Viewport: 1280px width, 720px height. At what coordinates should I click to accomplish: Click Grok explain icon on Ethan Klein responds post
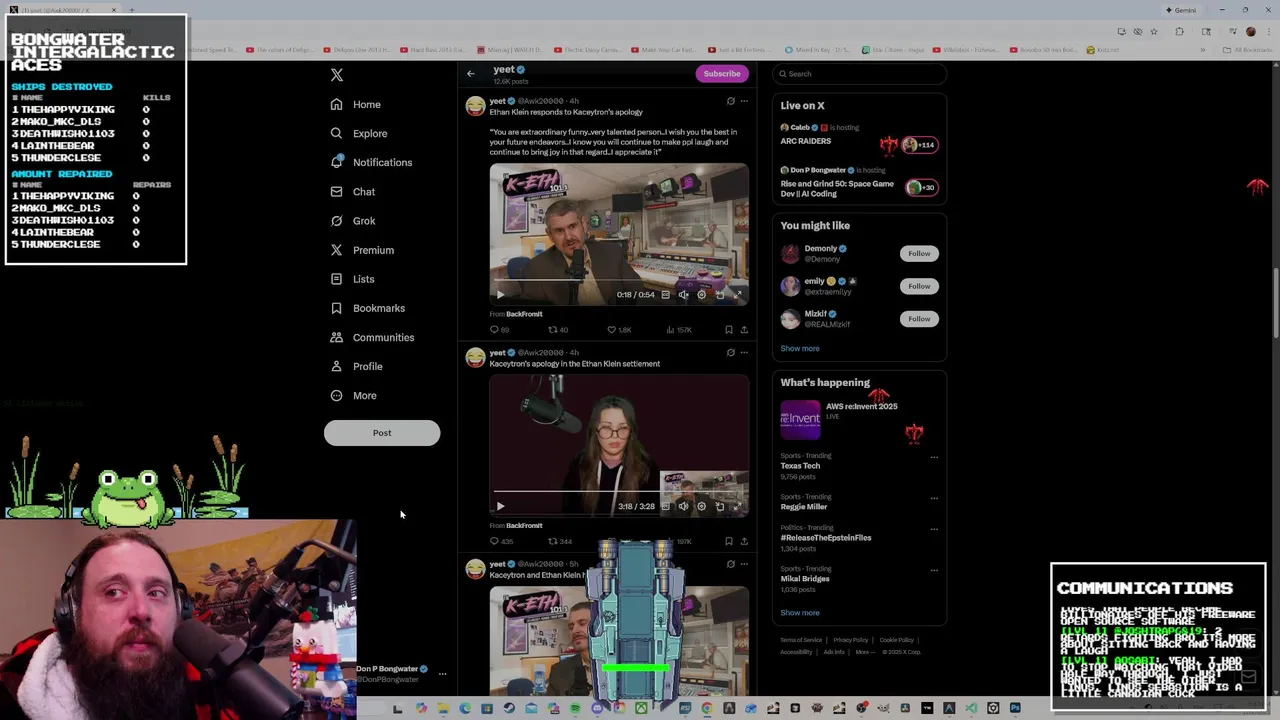coord(730,101)
